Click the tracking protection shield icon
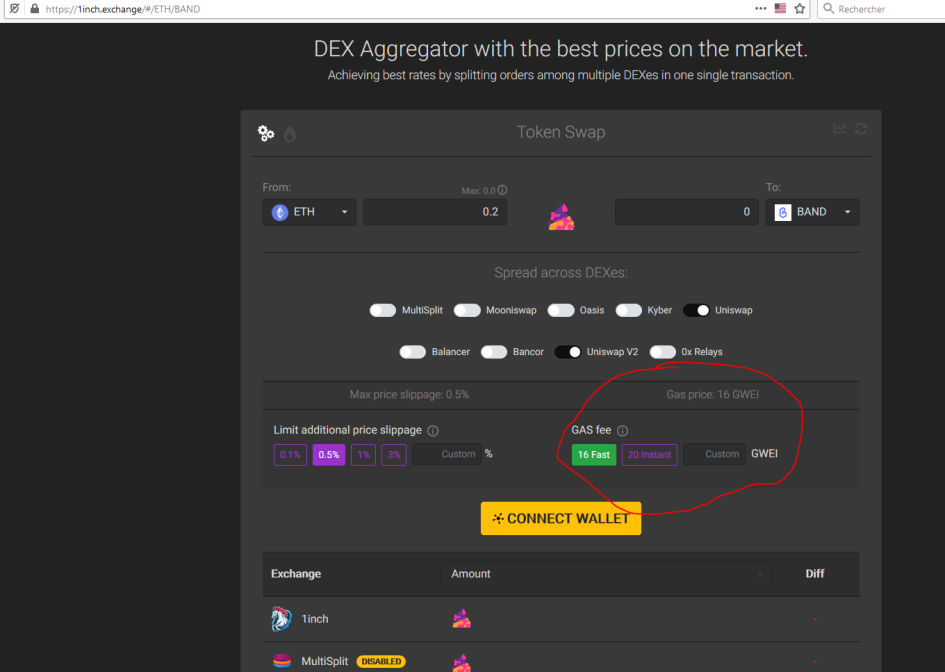Image resolution: width=945 pixels, height=672 pixels. tap(14, 9)
